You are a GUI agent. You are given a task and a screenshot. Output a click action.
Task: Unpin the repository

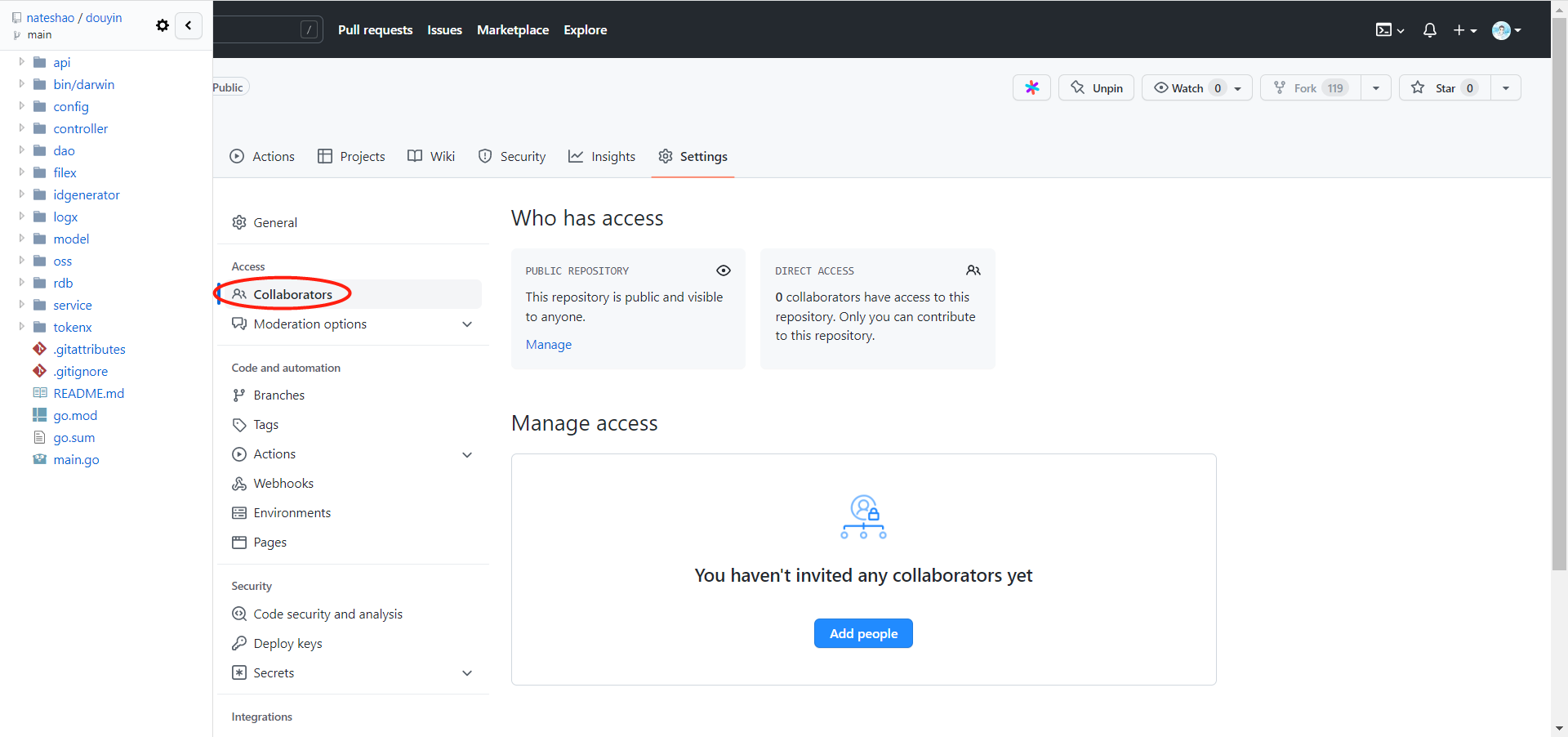click(x=1096, y=87)
